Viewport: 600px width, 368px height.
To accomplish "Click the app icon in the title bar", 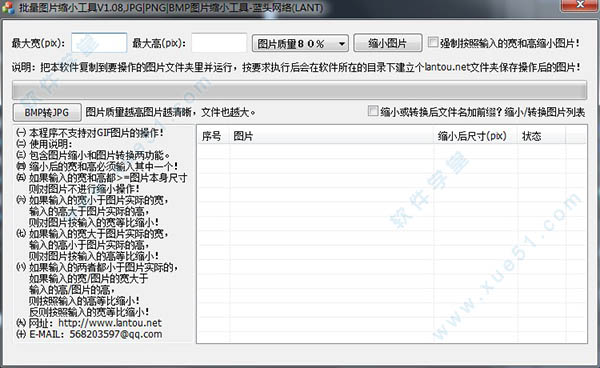I will (x=7, y=7).
